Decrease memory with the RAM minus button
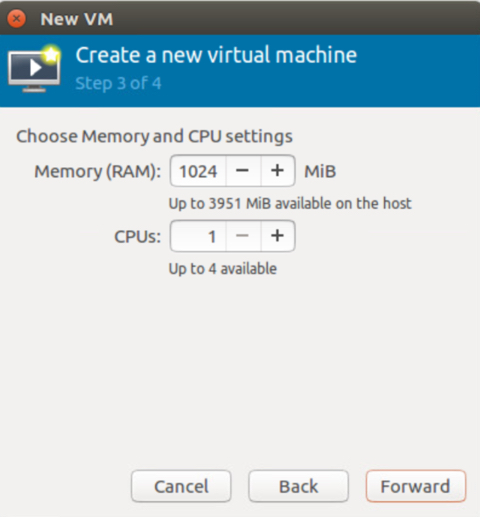 (243, 171)
